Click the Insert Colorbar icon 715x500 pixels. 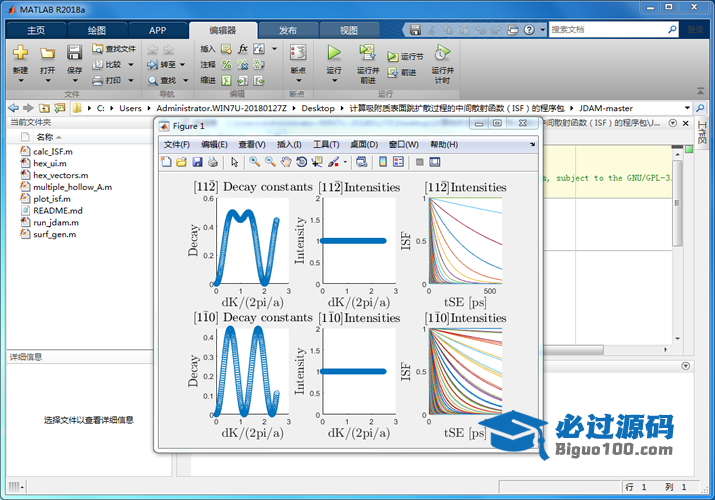(x=383, y=162)
